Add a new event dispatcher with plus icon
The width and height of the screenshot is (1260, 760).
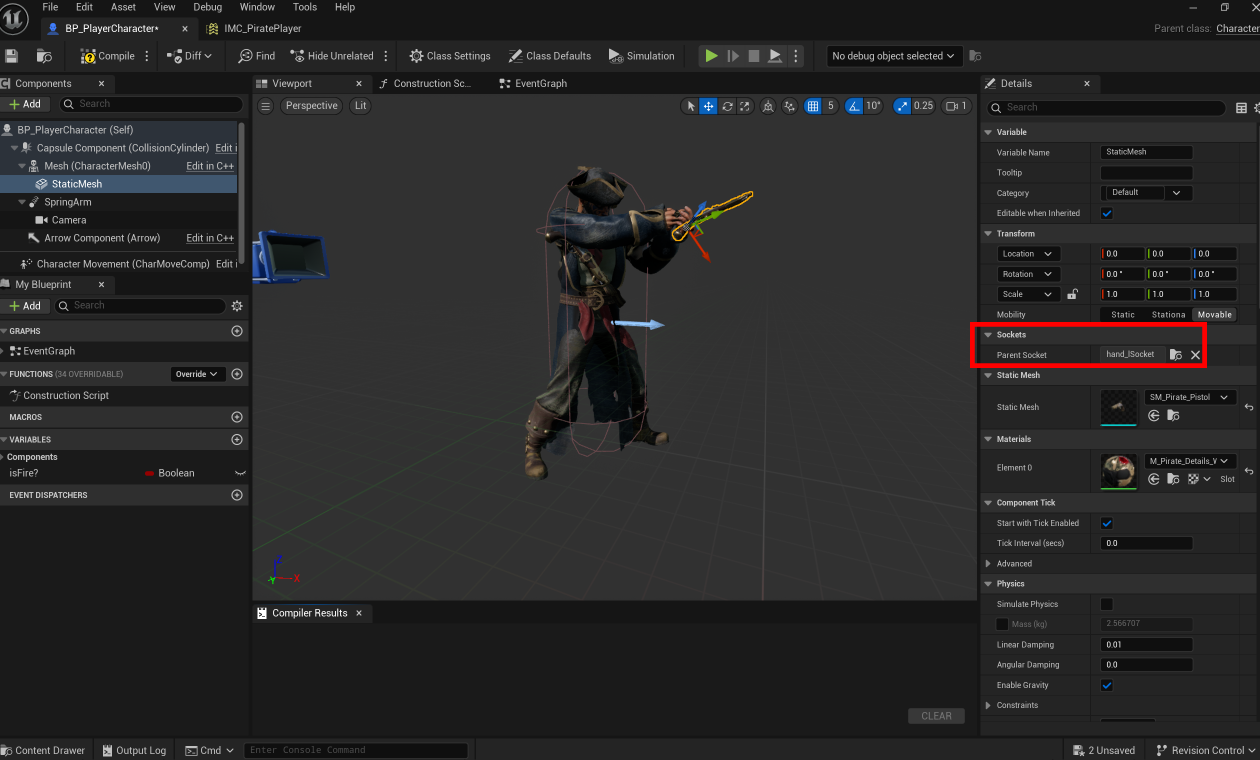[x=237, y=495]
